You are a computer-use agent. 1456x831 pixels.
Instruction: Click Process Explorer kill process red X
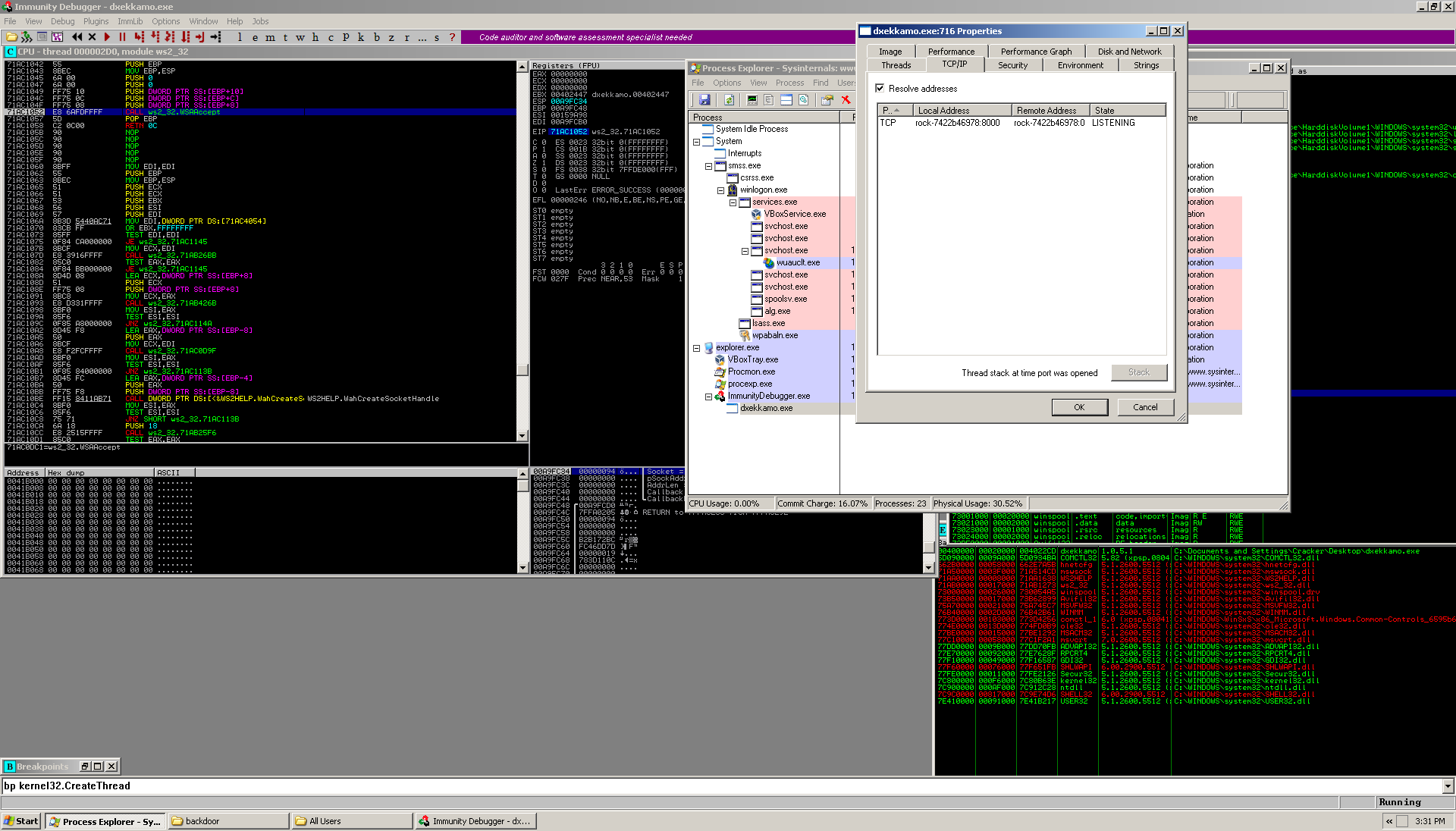point(846,99)
